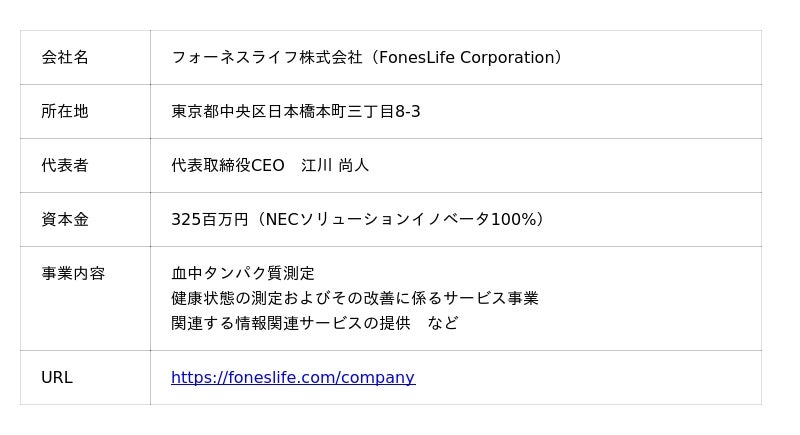The height and width of the screenshot is (435, 800).
Task: Click the 事業内容 row label
Action: pos(73,274)
